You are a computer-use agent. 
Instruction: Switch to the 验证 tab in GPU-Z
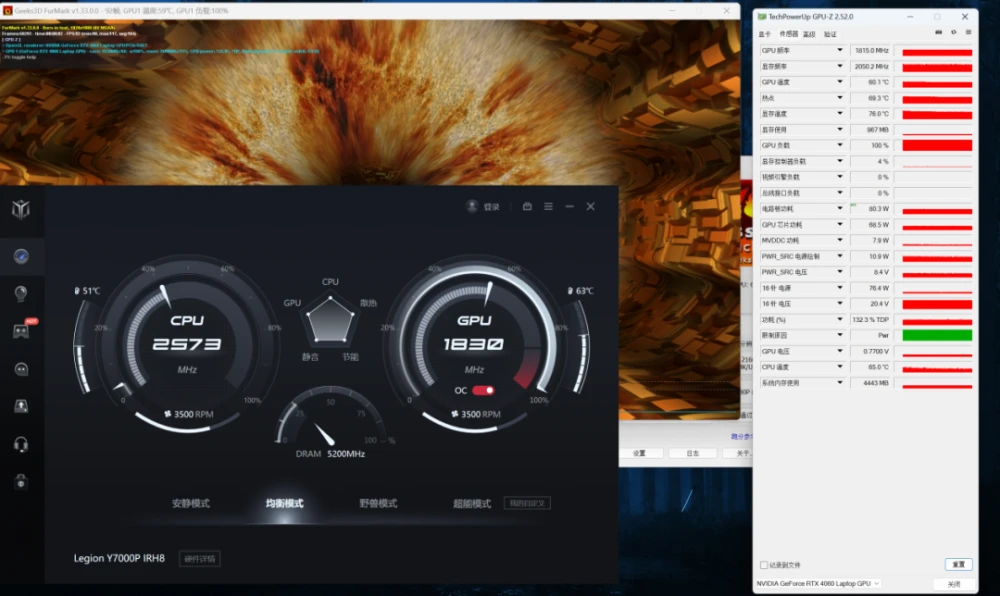[830, 34]
